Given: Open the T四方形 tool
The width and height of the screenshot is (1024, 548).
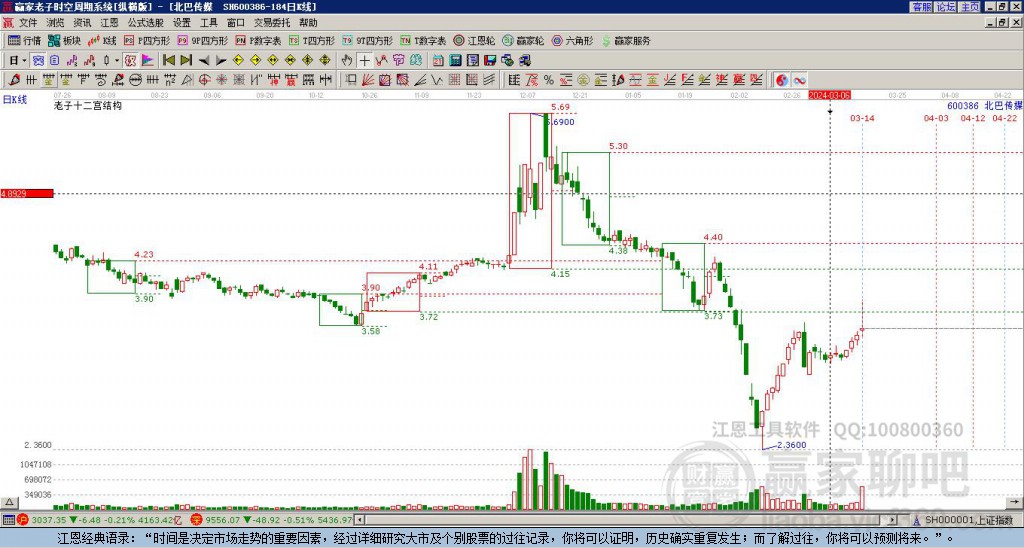Looking at the screenshot, I should [x=312, y=40].
